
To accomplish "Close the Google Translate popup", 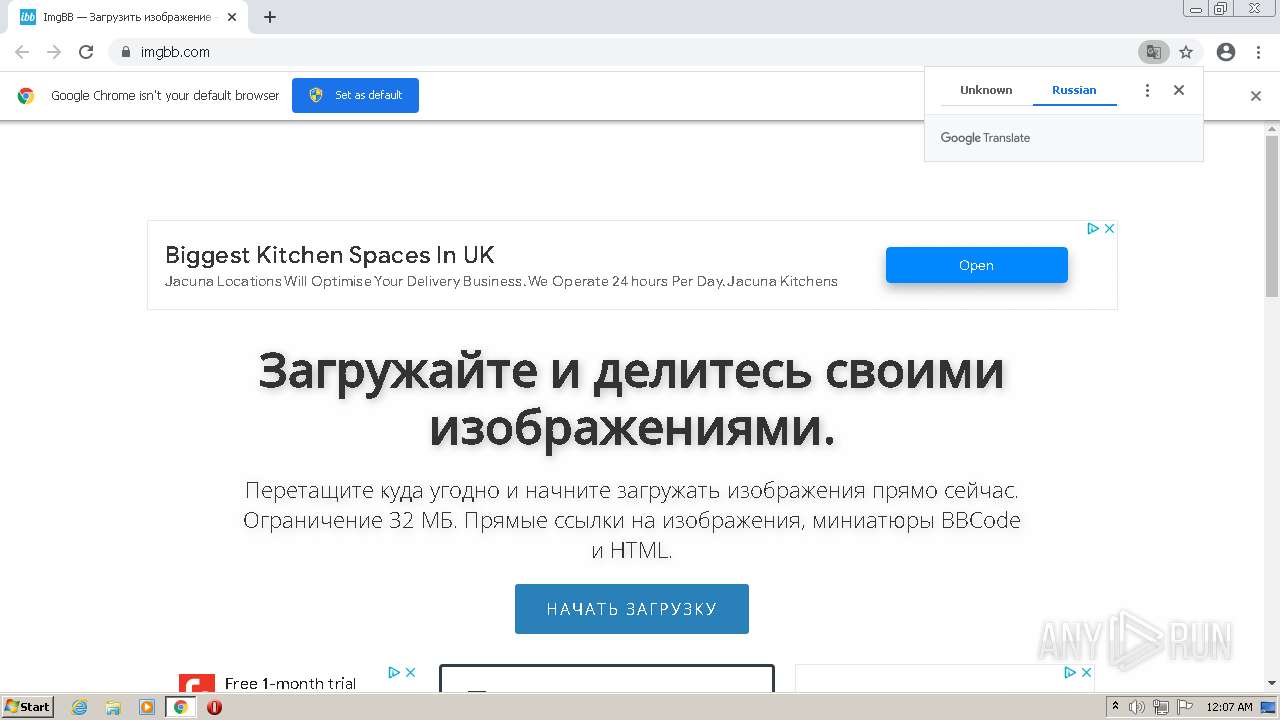I will 1179,90.
